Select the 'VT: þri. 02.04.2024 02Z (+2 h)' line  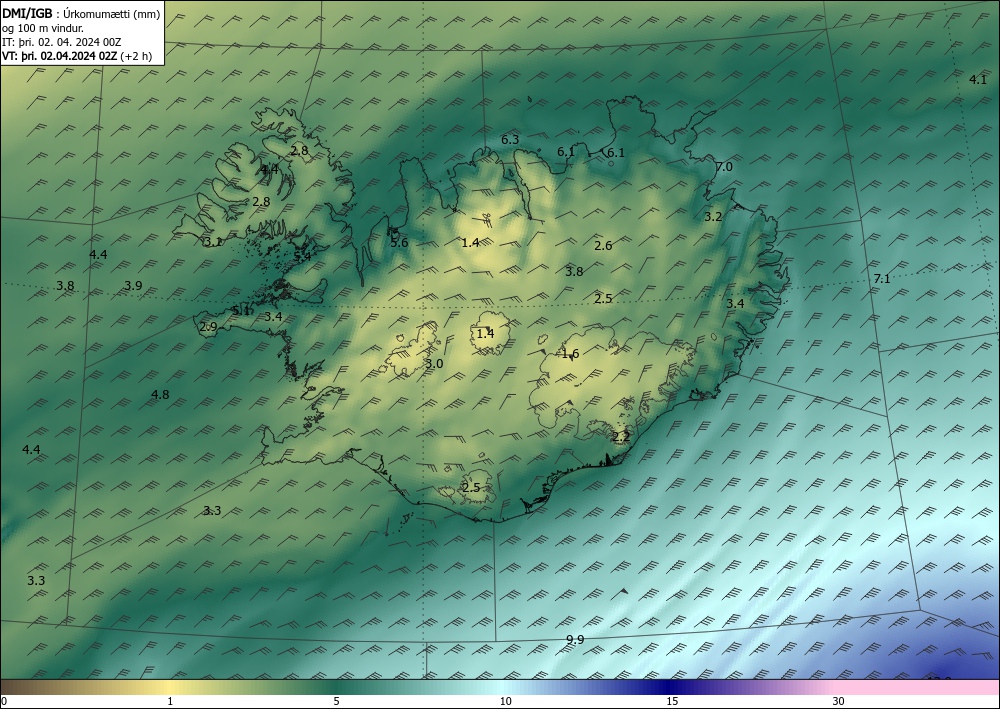(77, 56)
